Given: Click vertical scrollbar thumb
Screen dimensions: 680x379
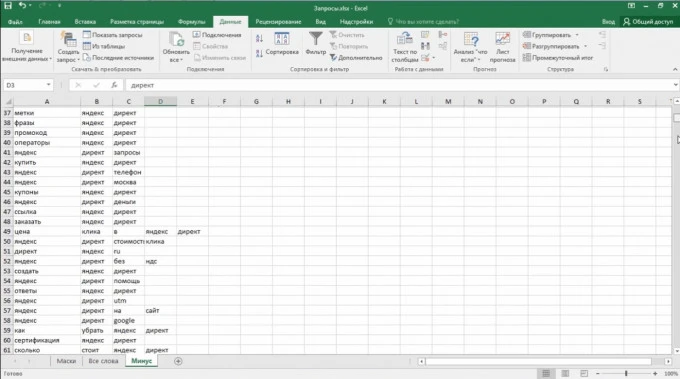Looking at the screenshot, I should 676,118.
